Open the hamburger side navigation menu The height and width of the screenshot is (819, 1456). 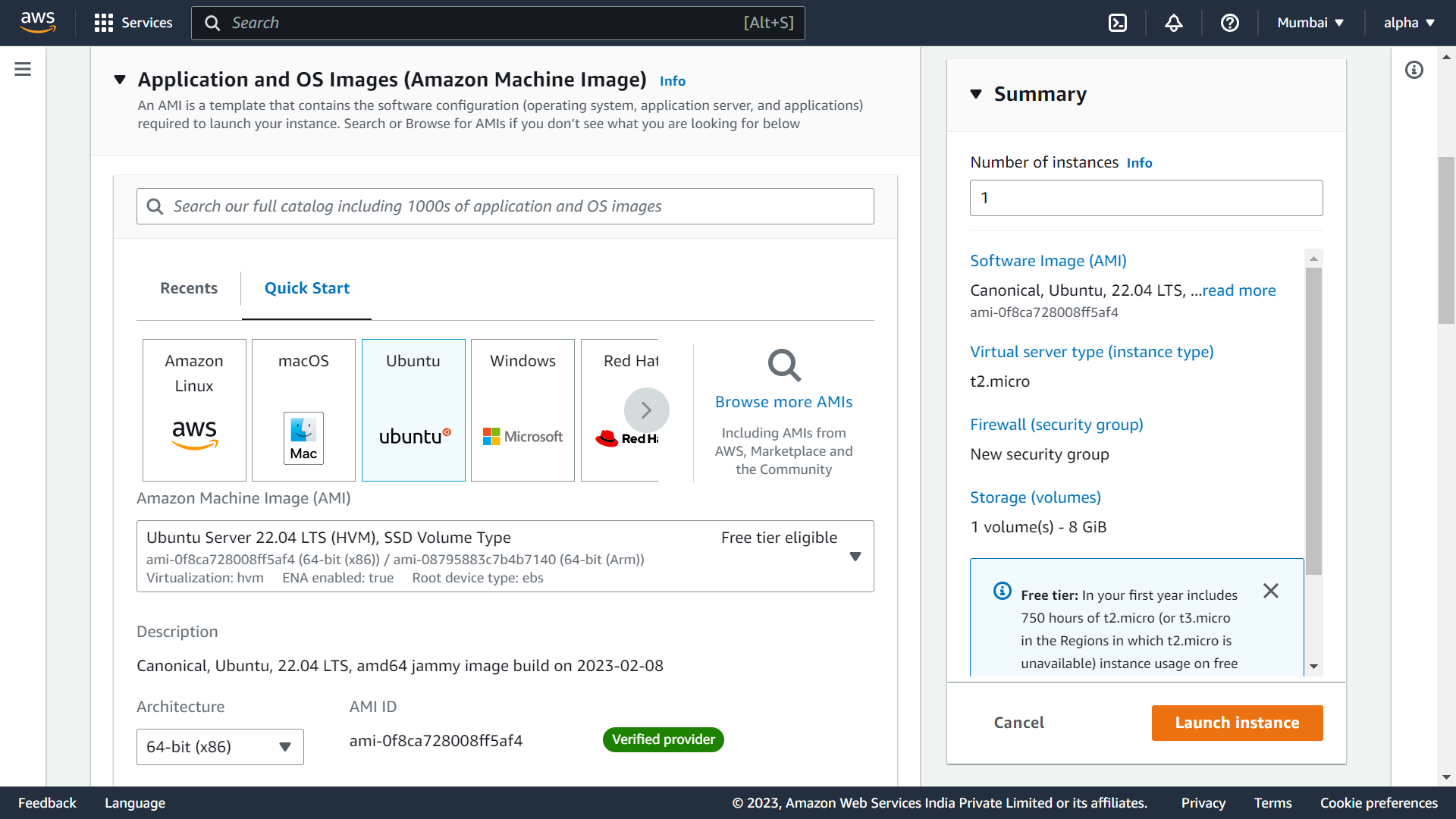23,70
